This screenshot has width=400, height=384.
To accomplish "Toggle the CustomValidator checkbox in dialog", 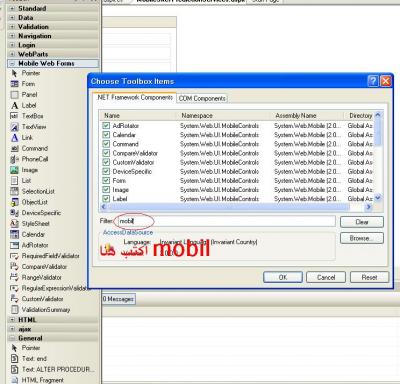I will click(106, 162).
